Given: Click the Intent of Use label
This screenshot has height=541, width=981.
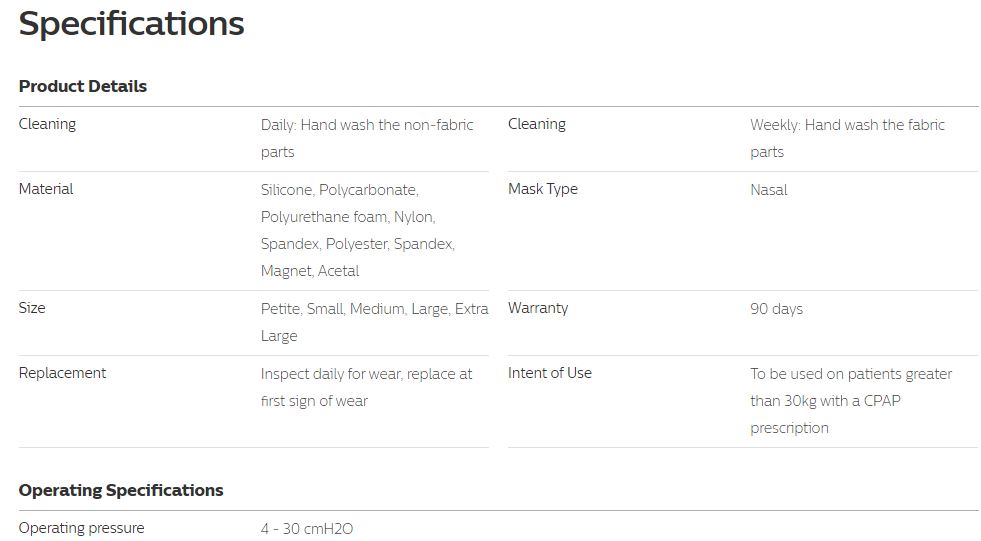Looking at the screenshot, I should coord(549,373).
